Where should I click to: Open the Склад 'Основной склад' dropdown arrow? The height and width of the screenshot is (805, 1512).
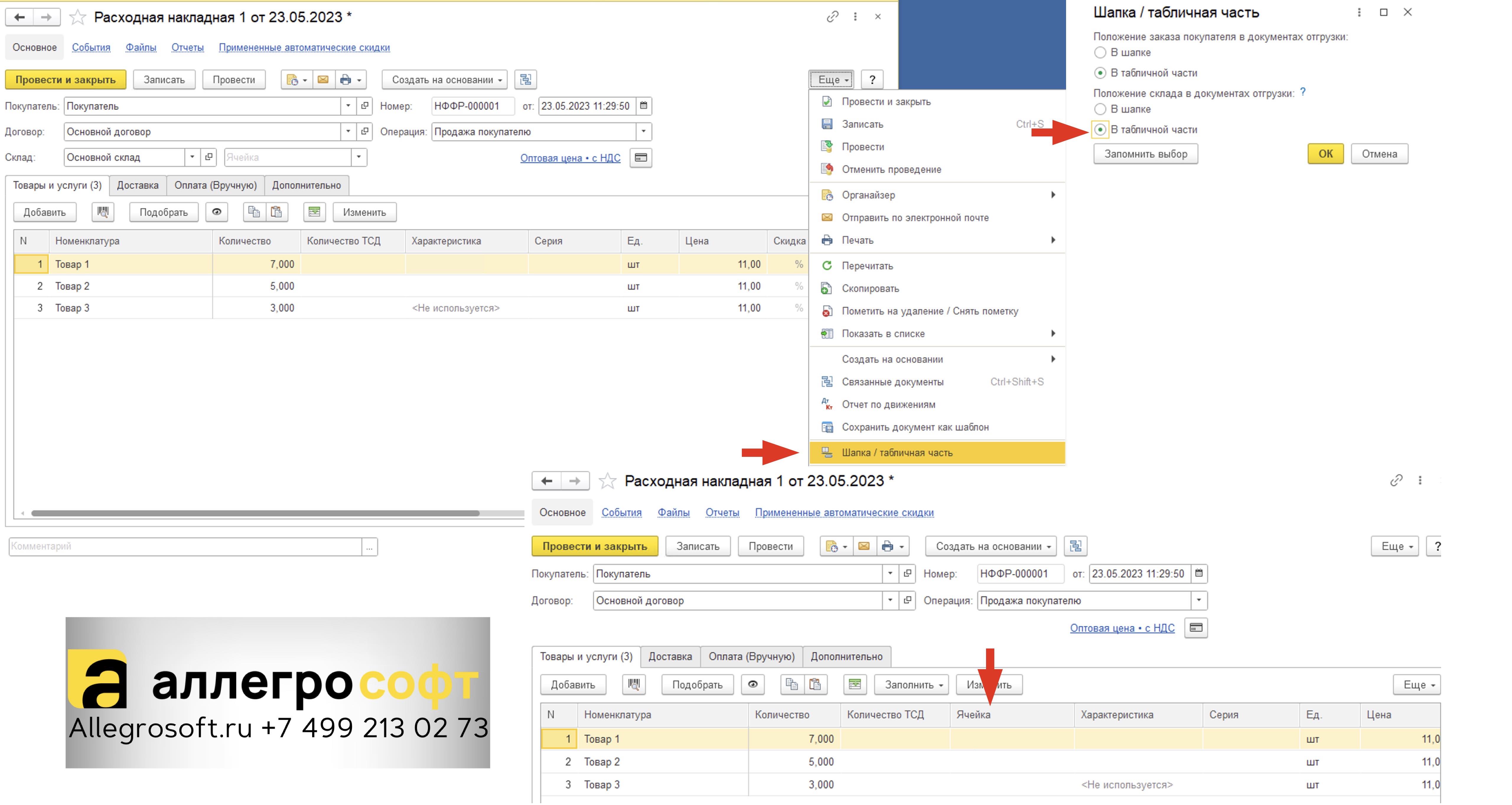pyautogui.click(x=192, y=157)
